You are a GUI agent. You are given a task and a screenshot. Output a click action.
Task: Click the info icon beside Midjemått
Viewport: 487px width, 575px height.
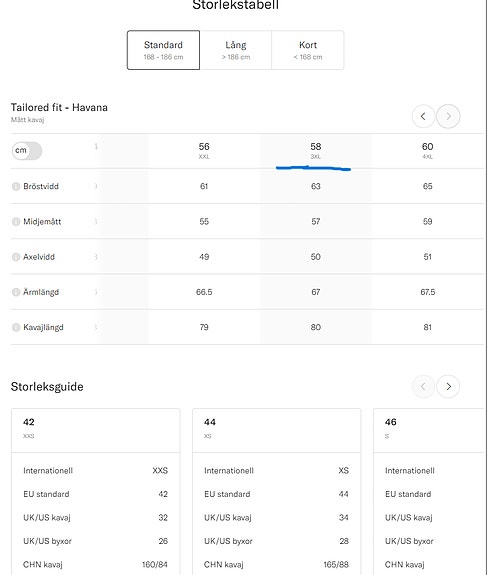[16, 221]
